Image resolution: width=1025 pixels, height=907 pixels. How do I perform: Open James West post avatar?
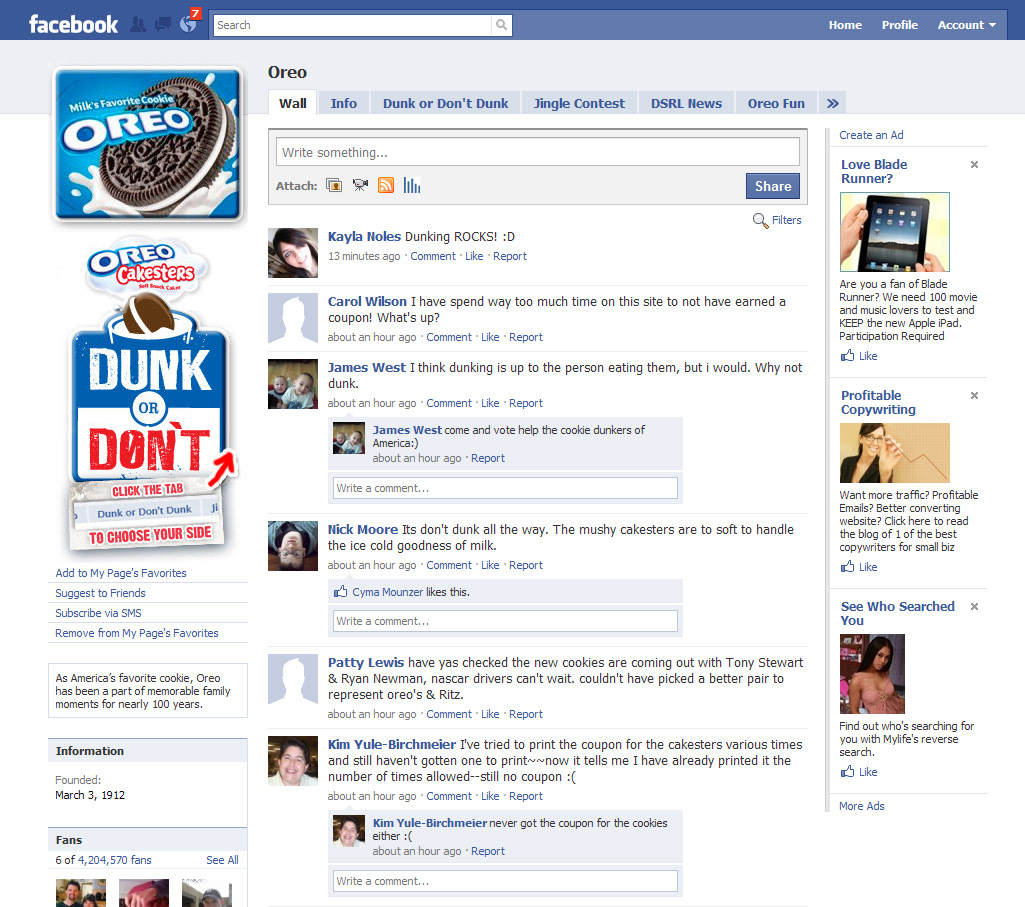293,384
